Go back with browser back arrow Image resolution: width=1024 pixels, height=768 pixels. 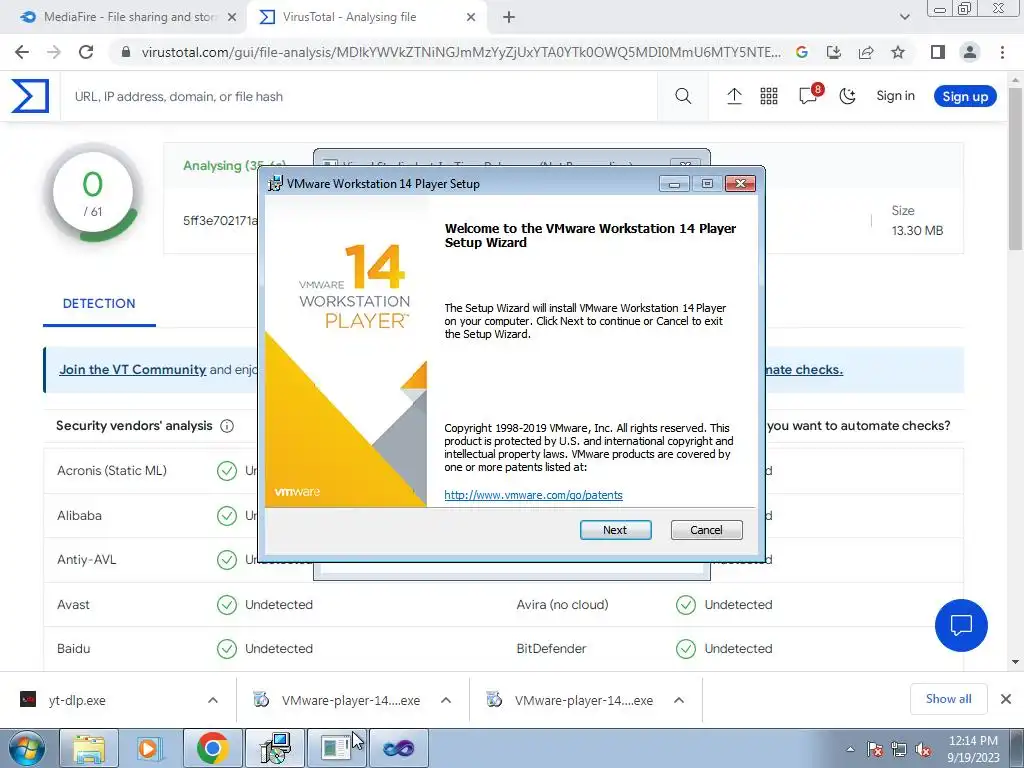[x=22, y=52]
